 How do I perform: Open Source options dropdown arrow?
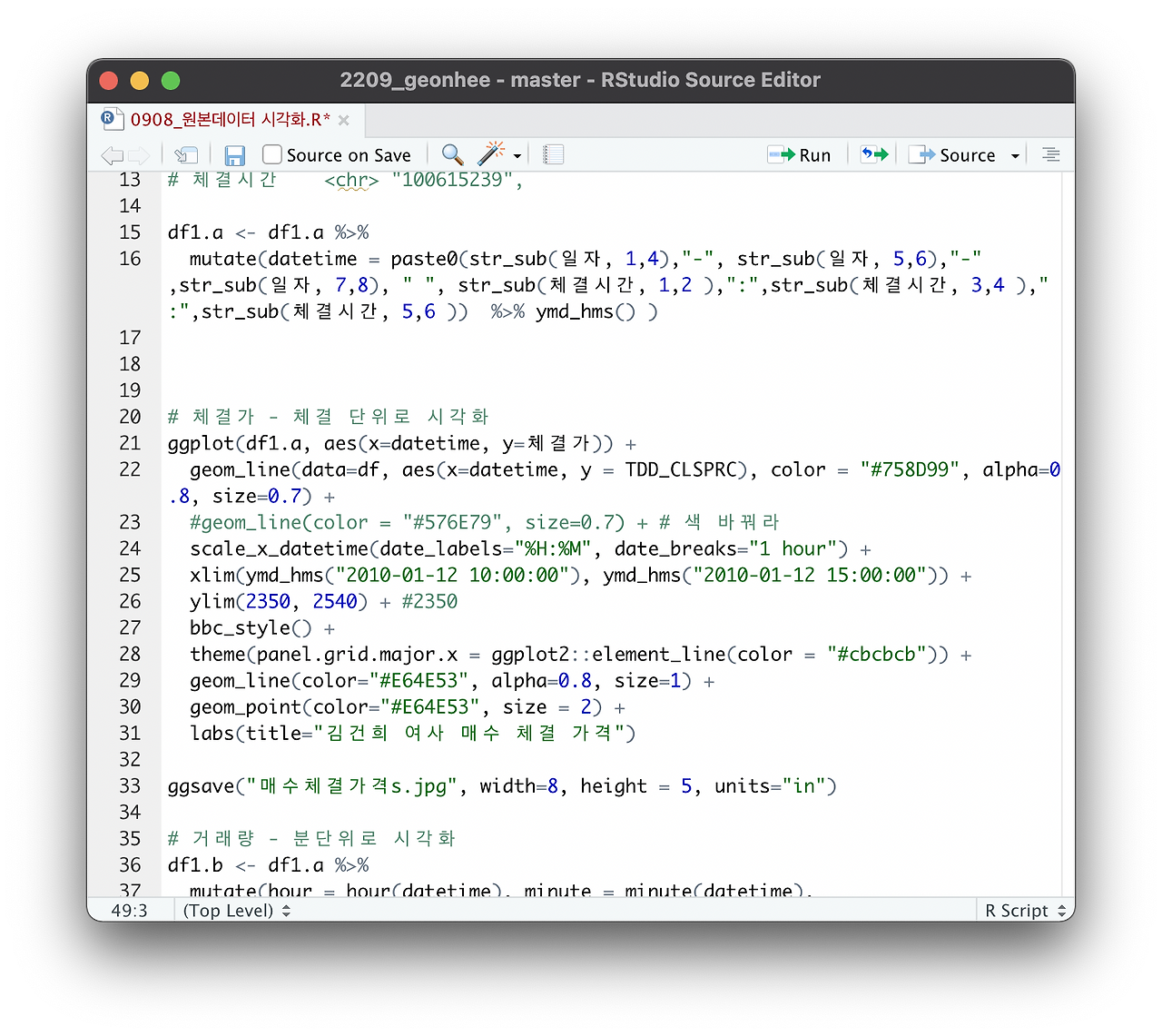pyautogui.click(x=1015, y=156)
